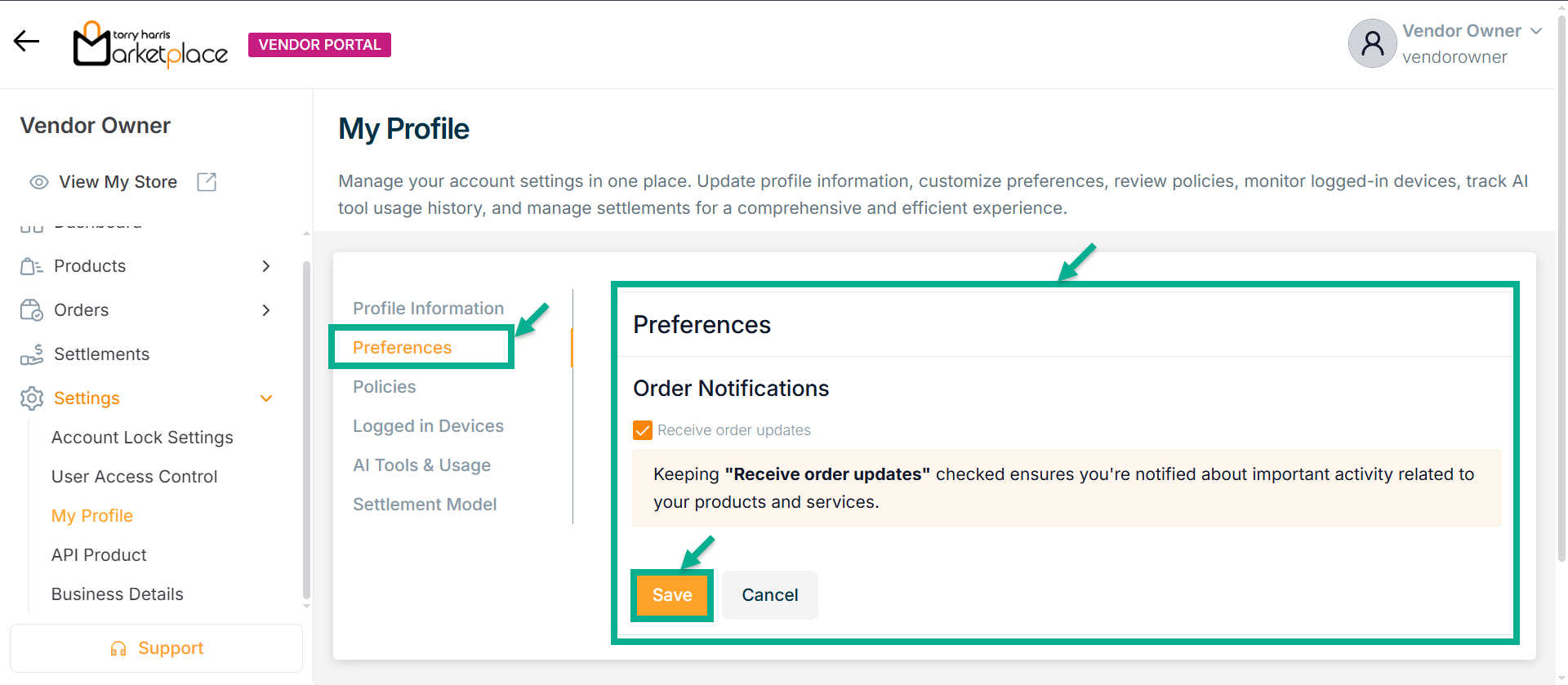The width and height of the screenshot is (1568, 685).
Task: Click the Support headset icon
Action: [x=118, y=648]
